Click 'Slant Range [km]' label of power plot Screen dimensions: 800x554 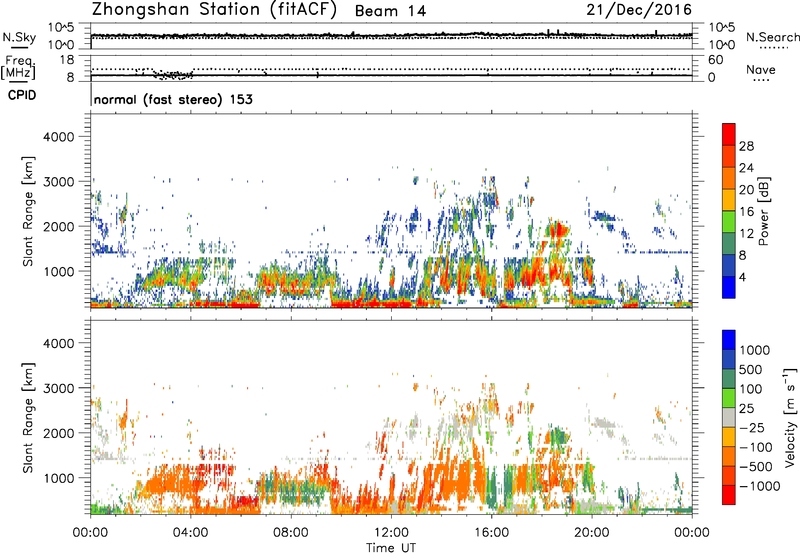click(28, 211)
